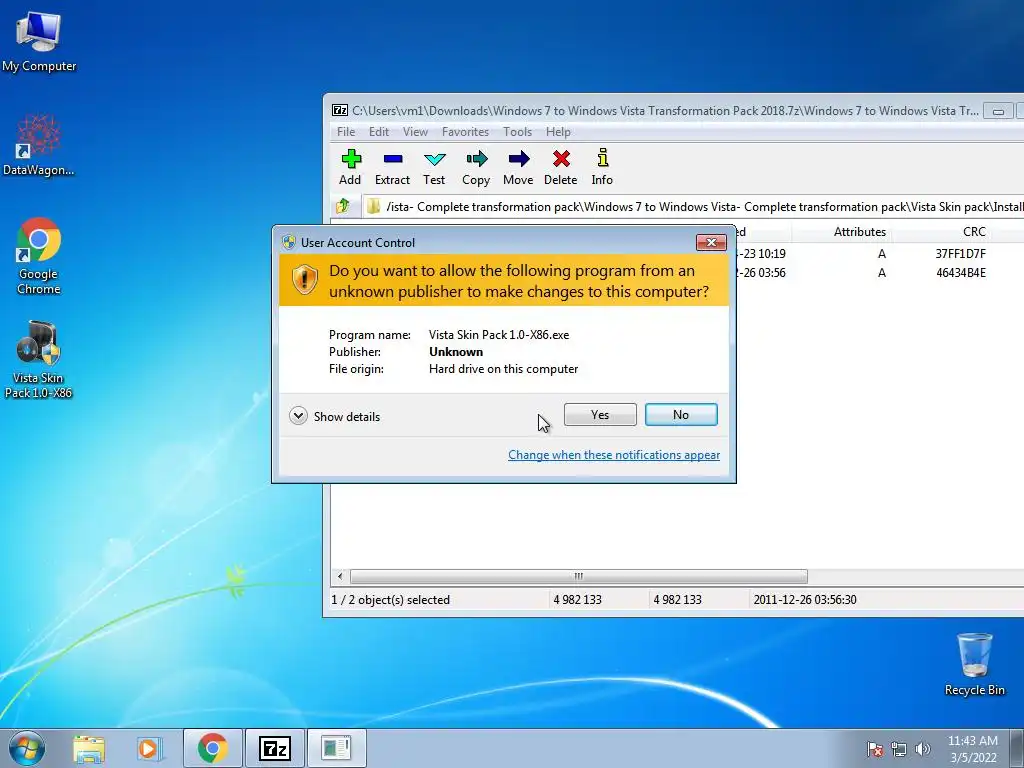Open the My Computer desktop icon
Viewport: 1024px width, 768px height.
pos(39,40)
